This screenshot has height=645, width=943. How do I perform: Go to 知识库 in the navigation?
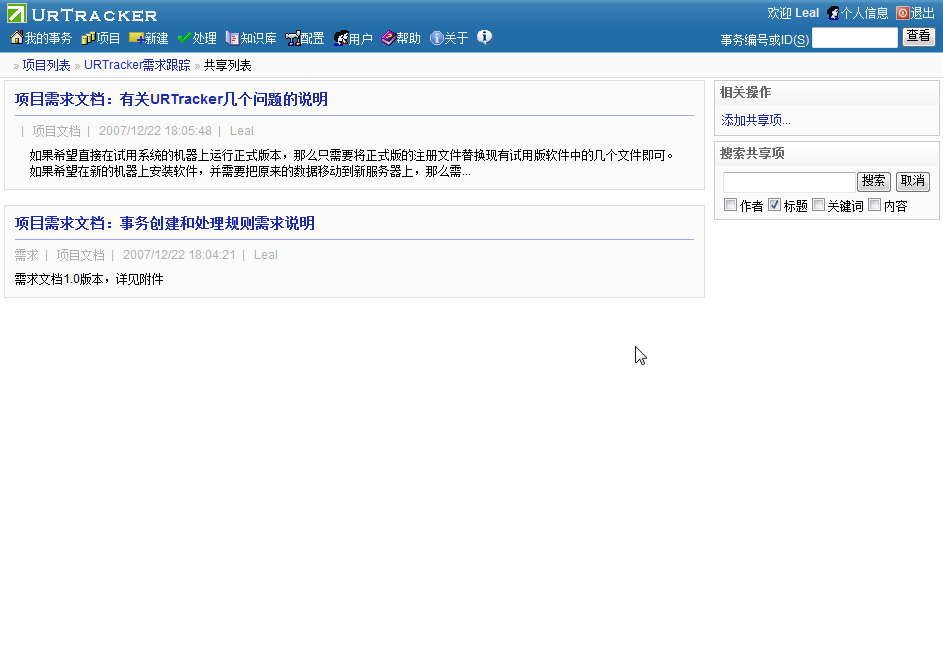point(258,39)
